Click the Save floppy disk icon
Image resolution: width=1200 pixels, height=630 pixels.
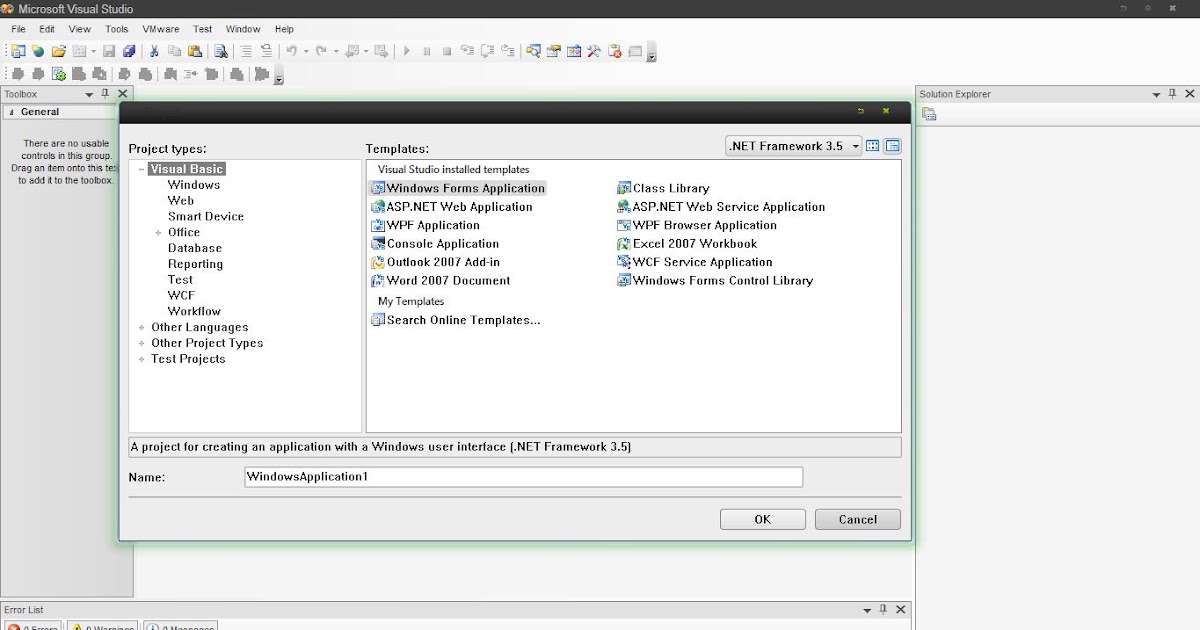109,51
